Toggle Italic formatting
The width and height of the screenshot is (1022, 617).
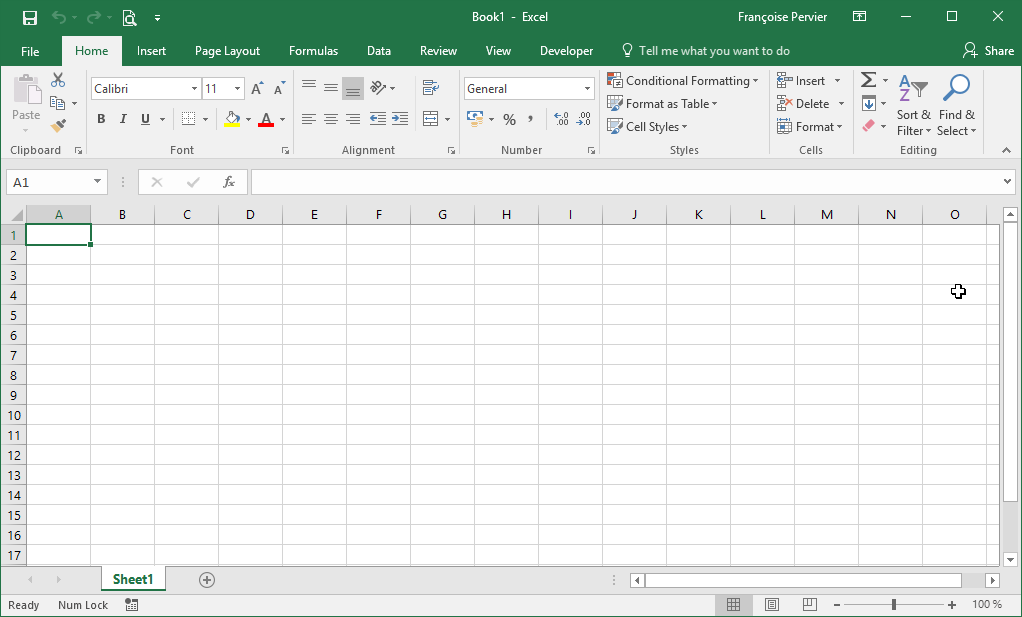pyautogui.click(x=123, y=119)
